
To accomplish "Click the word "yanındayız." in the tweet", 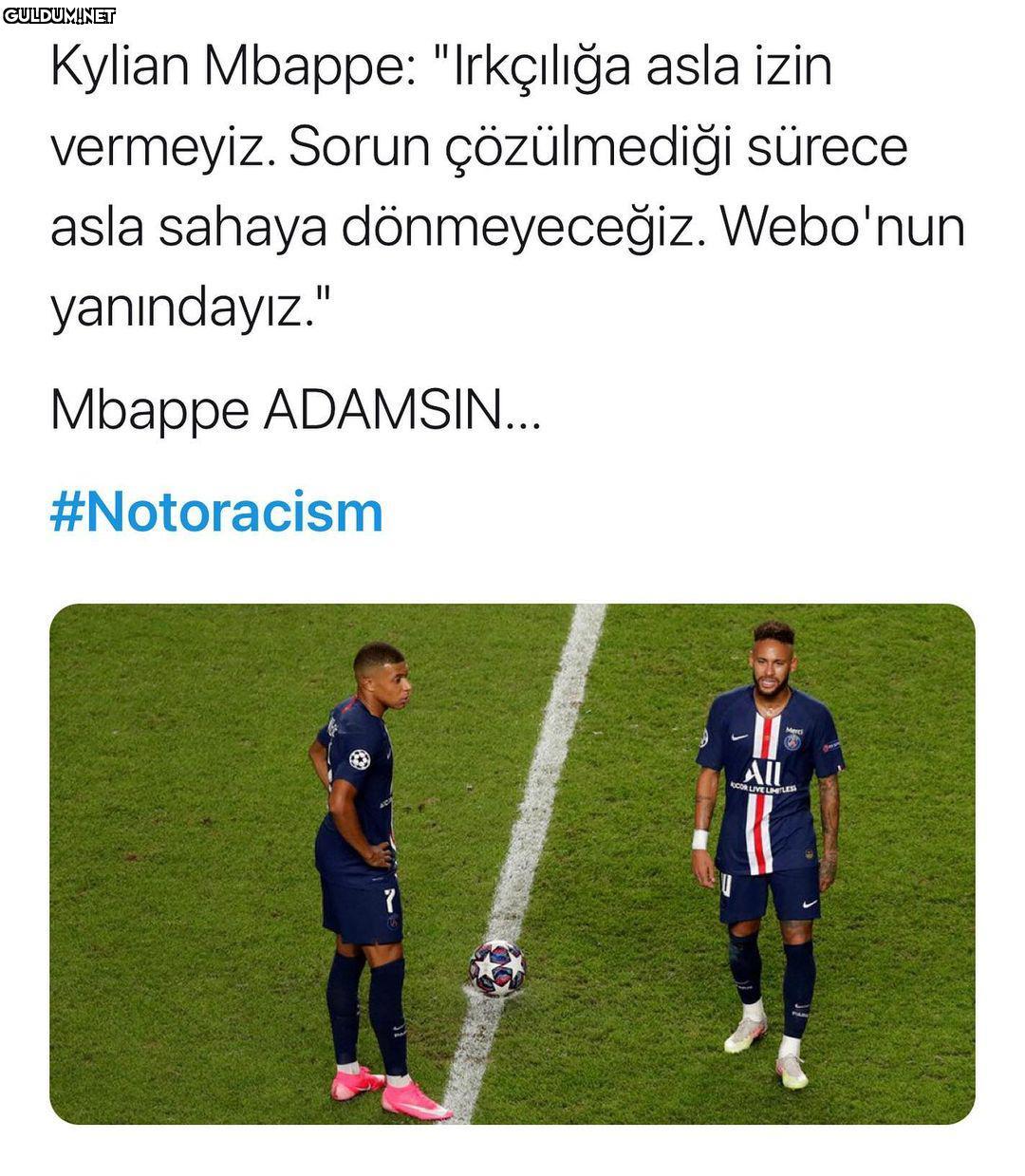I will pyautogui.click(x=191, y=311).
